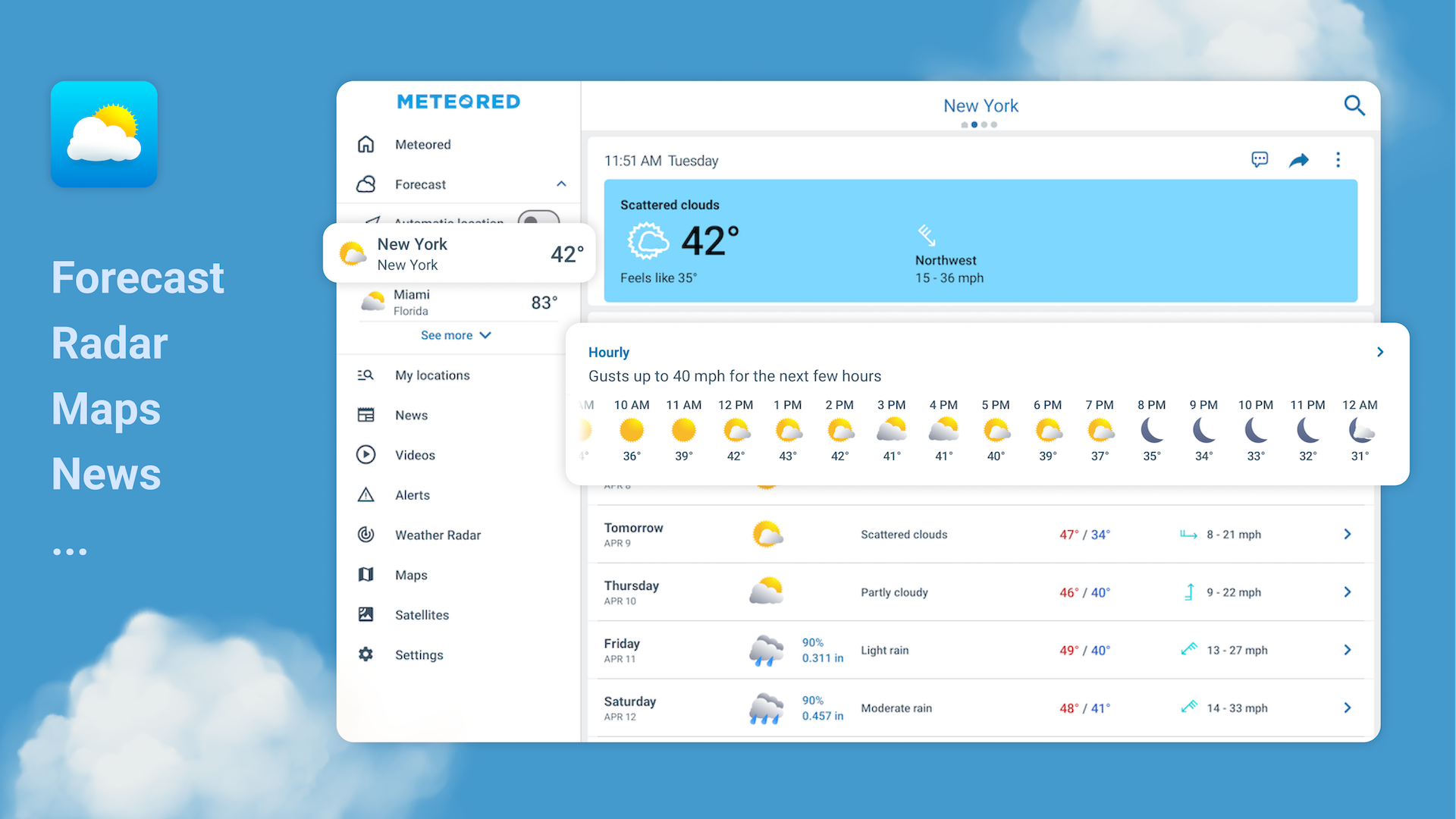This screenshot has height=819, width=1456.
Task: Click the Meteored home icon
Action: (366, 144)
